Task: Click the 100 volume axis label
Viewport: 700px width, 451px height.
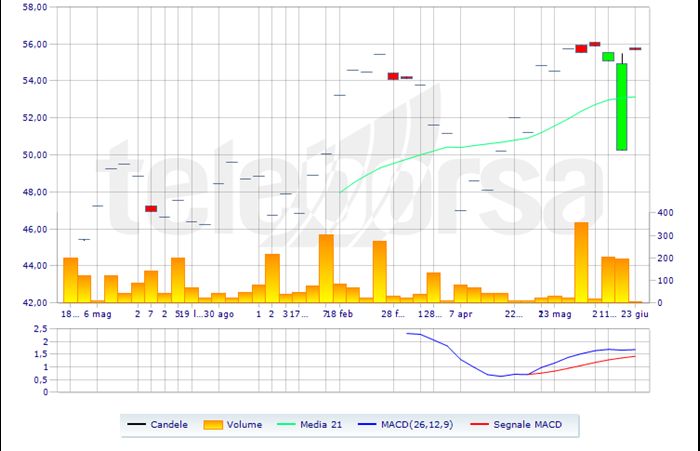Action: click(665, 280)
